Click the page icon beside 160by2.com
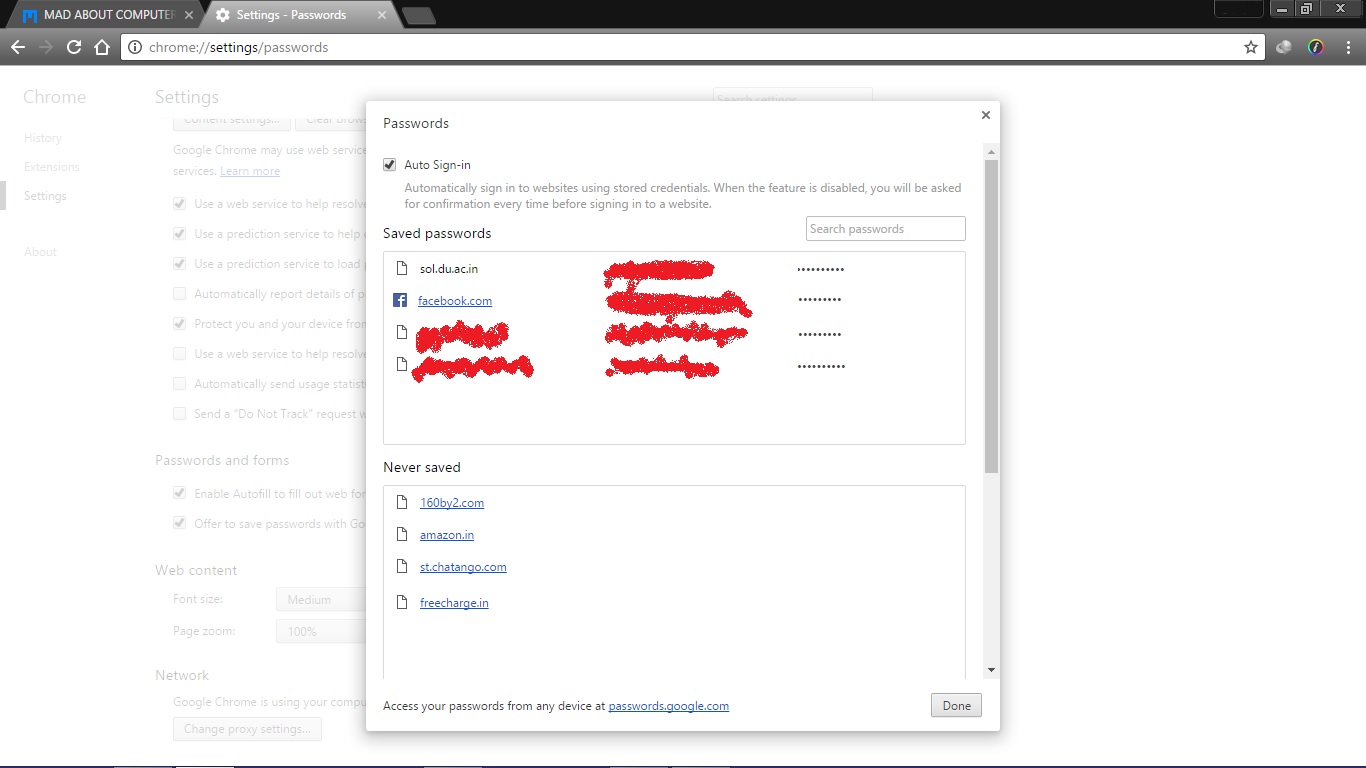1366x768 pixels. 402,502
